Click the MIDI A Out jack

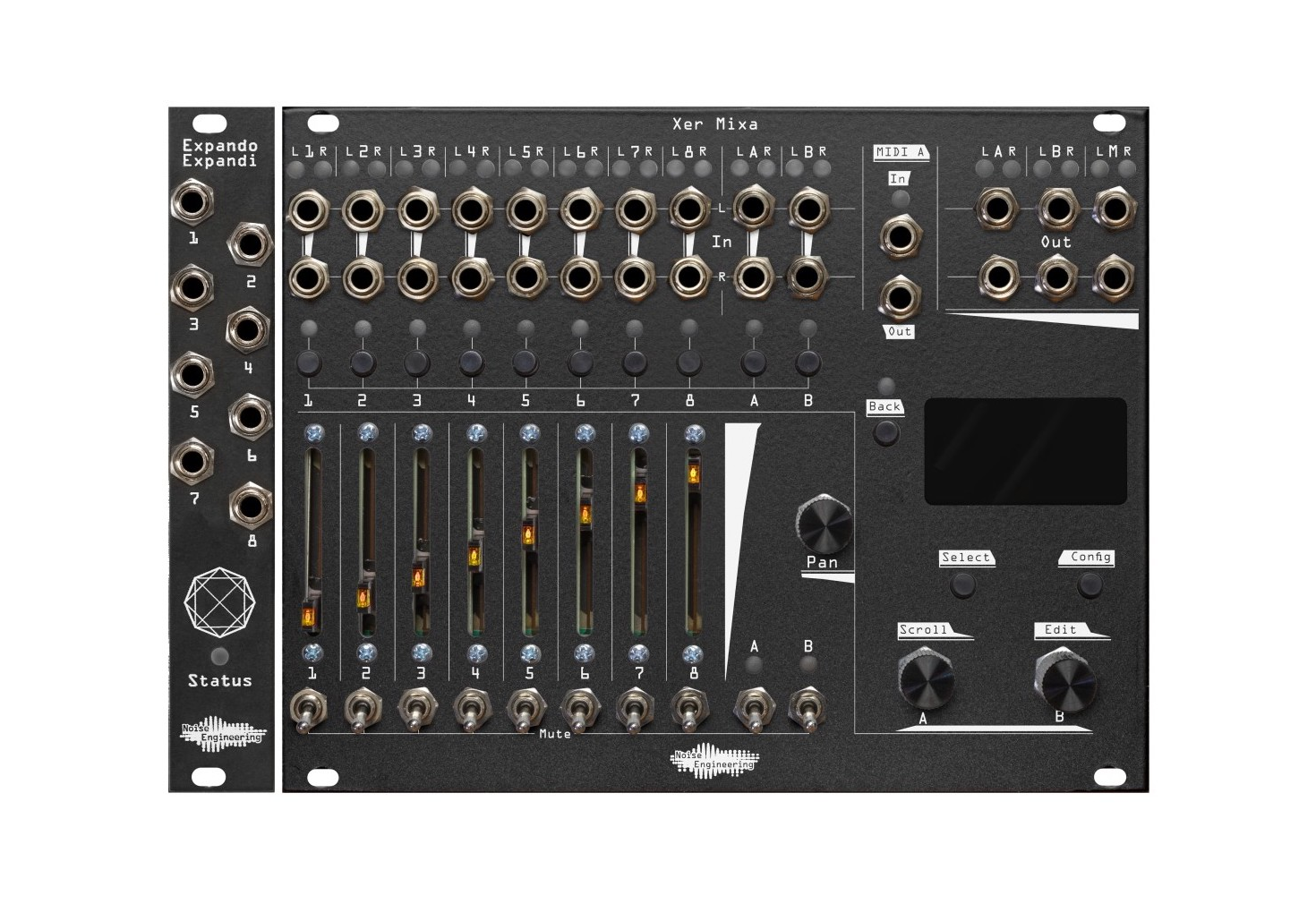899,298
